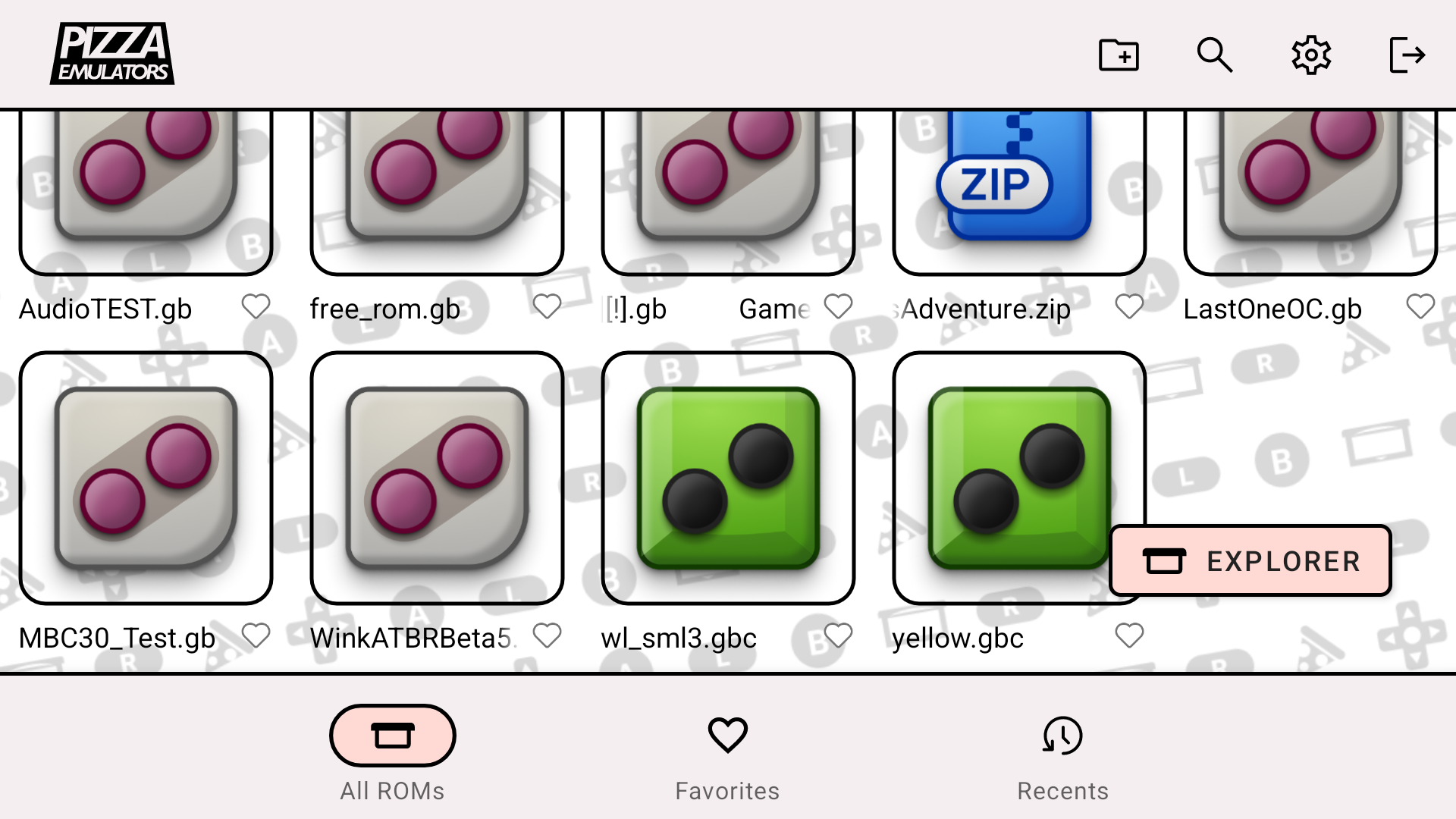Toggle favorite heart for LastOneOC.gb

(1420, 306)
